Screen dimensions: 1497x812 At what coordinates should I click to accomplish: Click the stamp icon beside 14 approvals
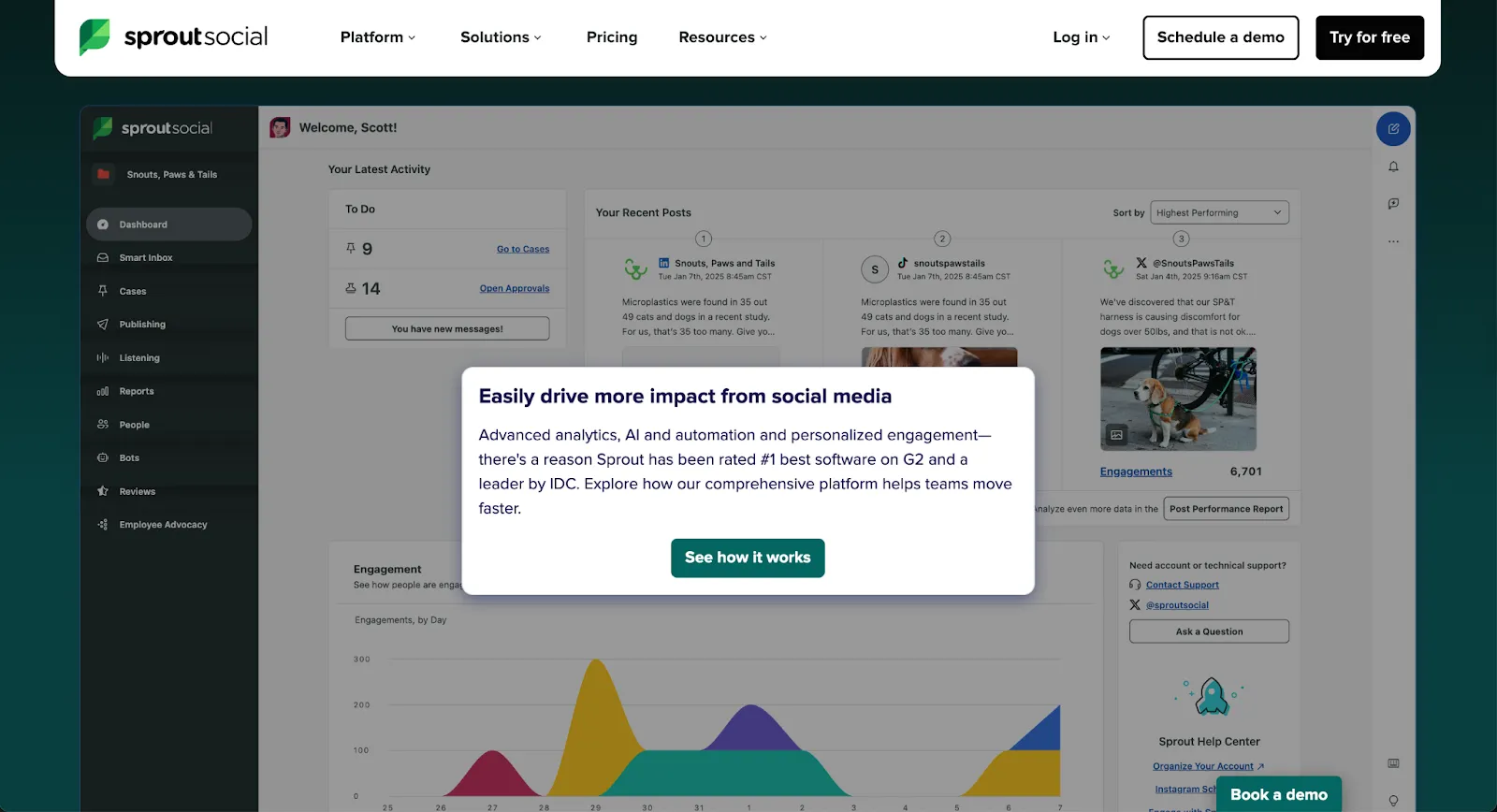coord(351,288)
